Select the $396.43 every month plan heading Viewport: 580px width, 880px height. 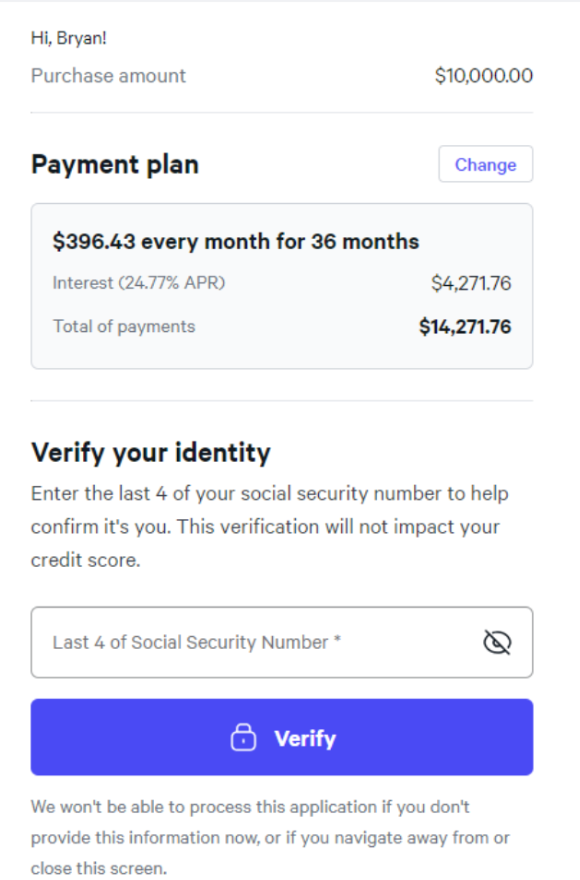236,242
